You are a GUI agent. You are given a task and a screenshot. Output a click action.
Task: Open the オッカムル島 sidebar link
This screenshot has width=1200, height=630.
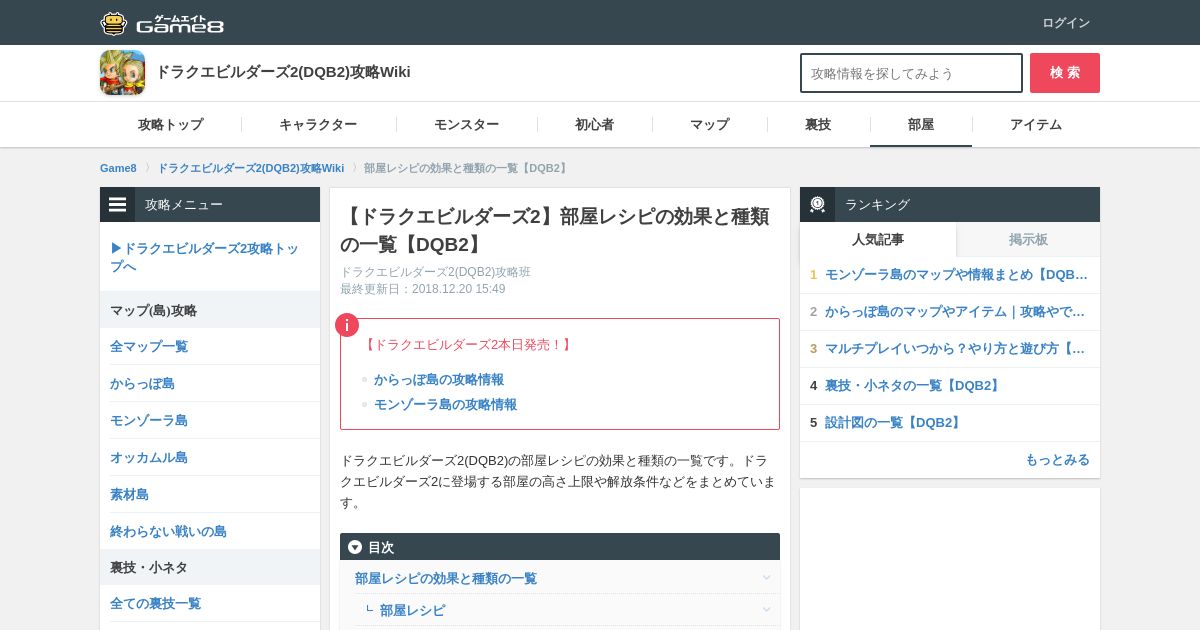pos(149,457)
